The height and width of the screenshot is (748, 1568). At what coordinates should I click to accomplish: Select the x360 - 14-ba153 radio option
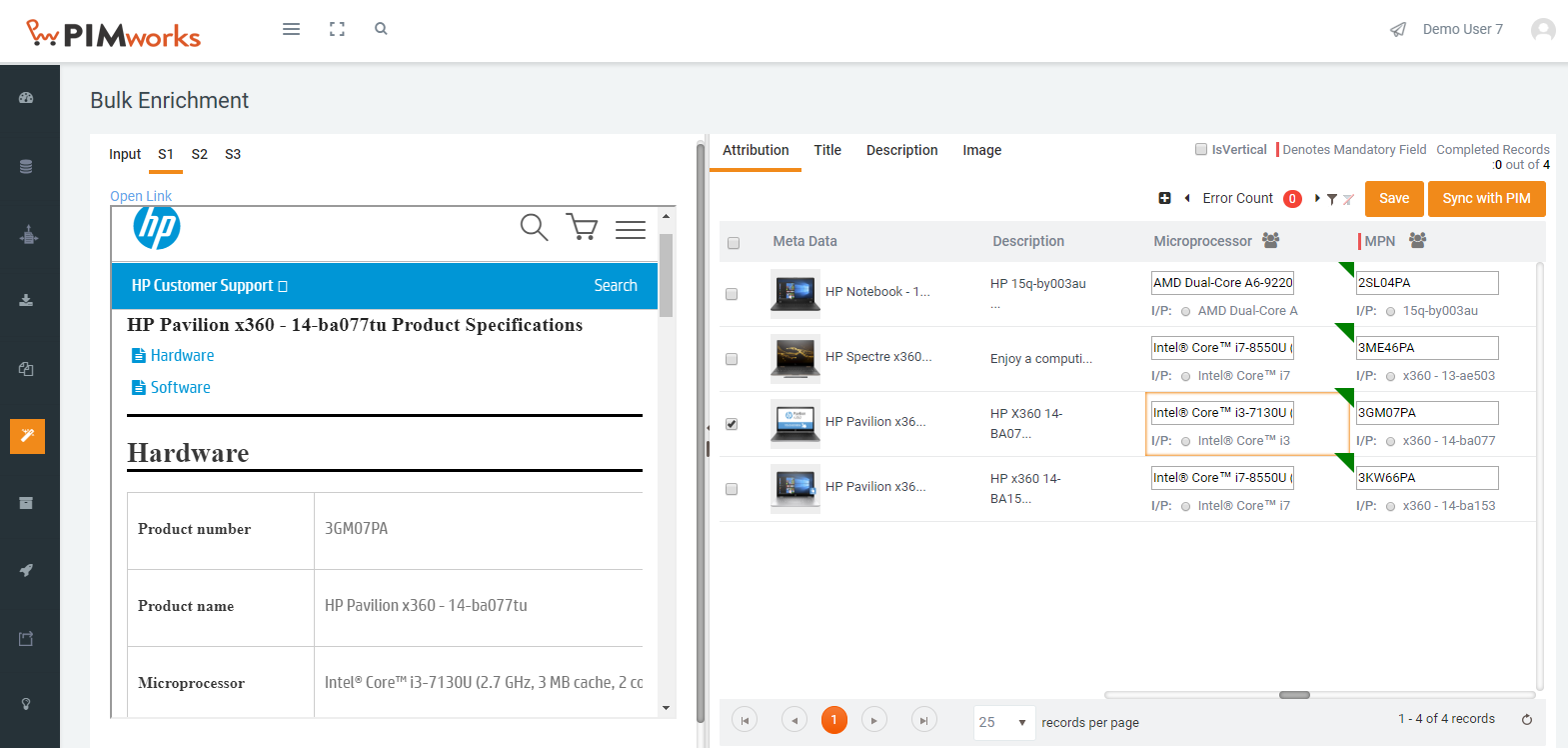click(x=1390, y=506)
